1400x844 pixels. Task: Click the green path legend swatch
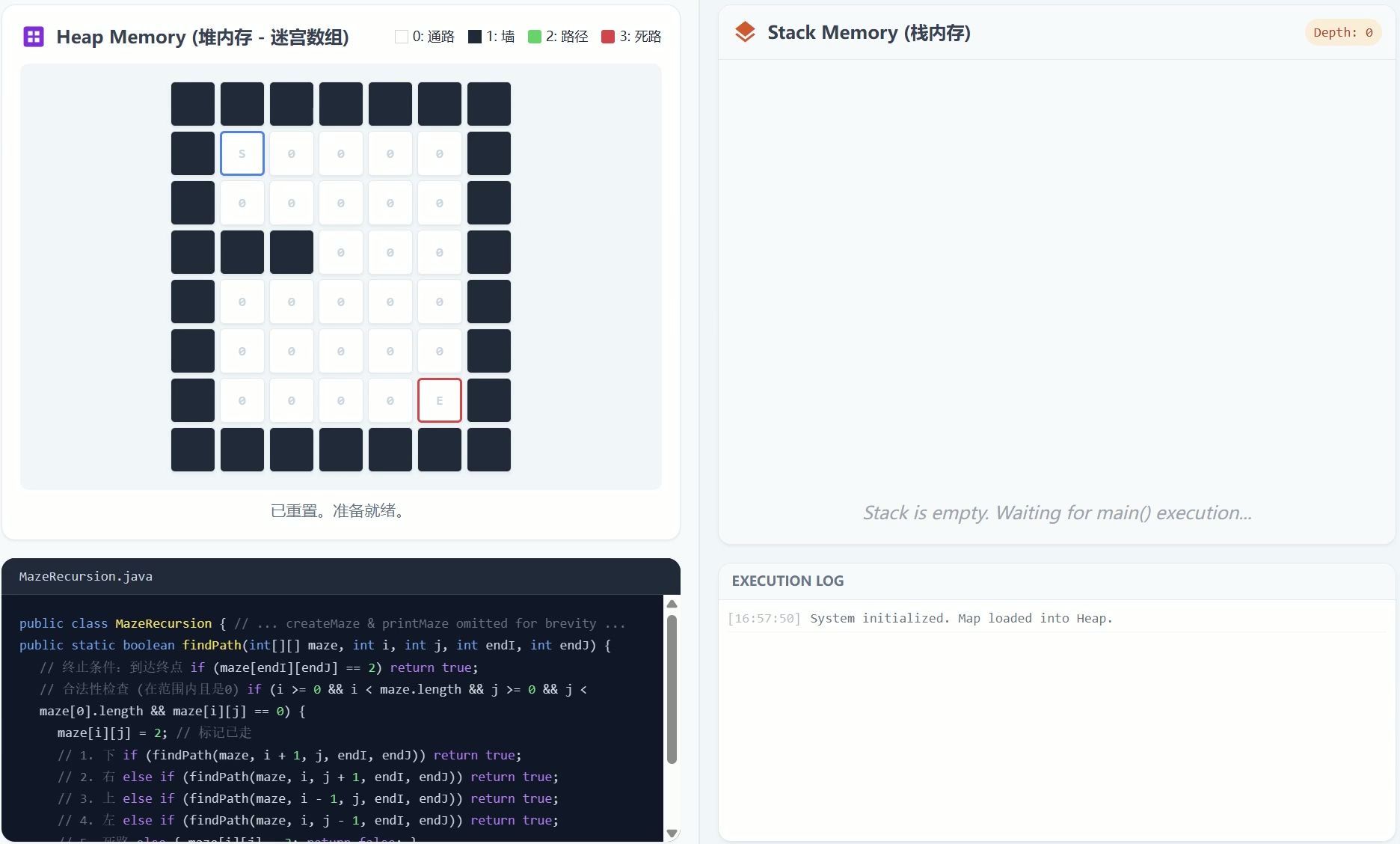535,37
